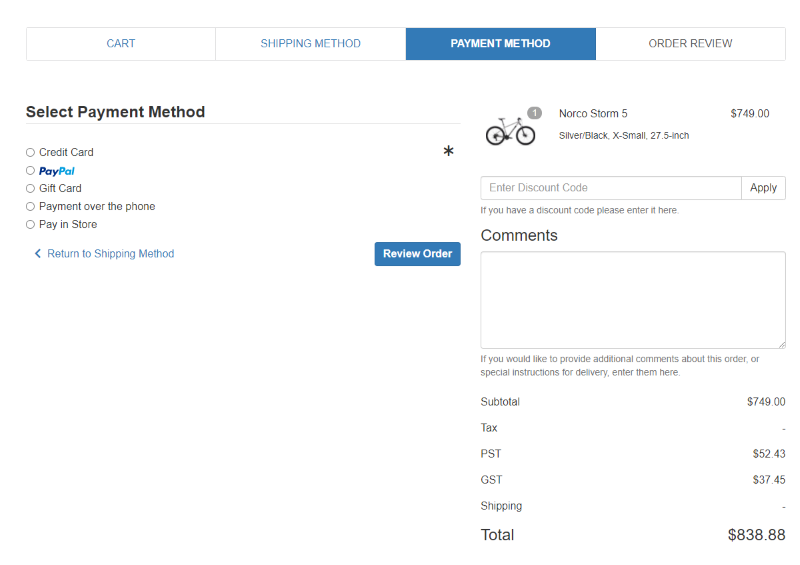Click the asterisk icon beside Credit Card
The width and height of the screenshot is (800, 565).
[x=448, y=152]
